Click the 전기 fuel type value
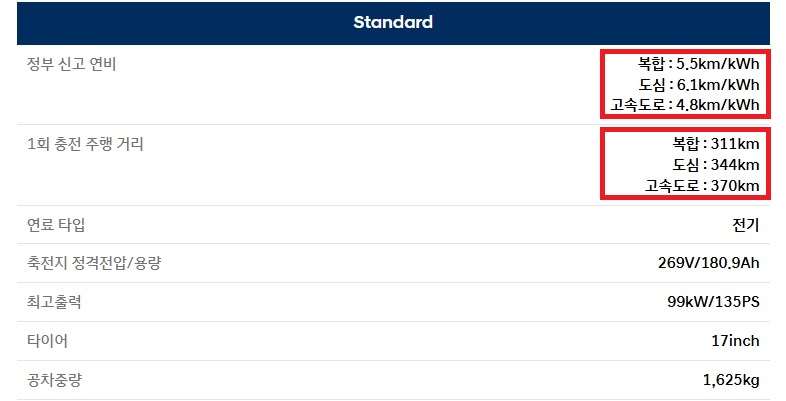 click(745, 225)
